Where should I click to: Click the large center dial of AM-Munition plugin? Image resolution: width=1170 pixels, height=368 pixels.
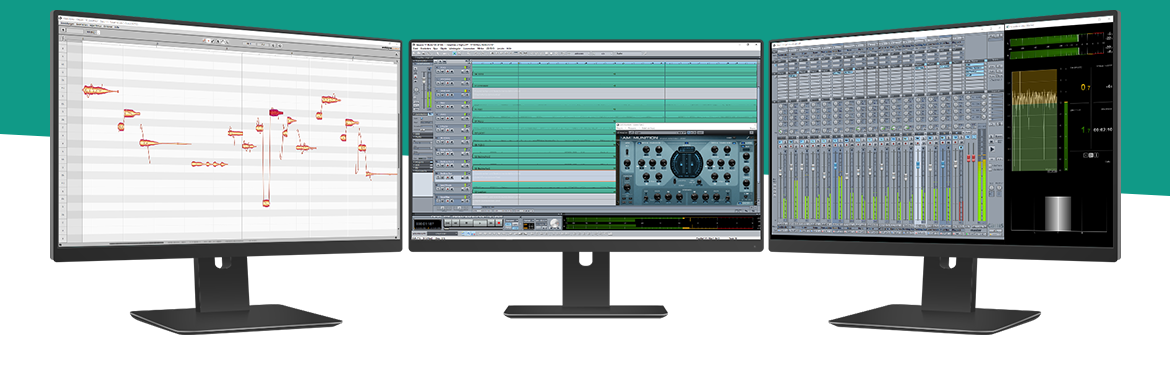(x=686, y=162)
